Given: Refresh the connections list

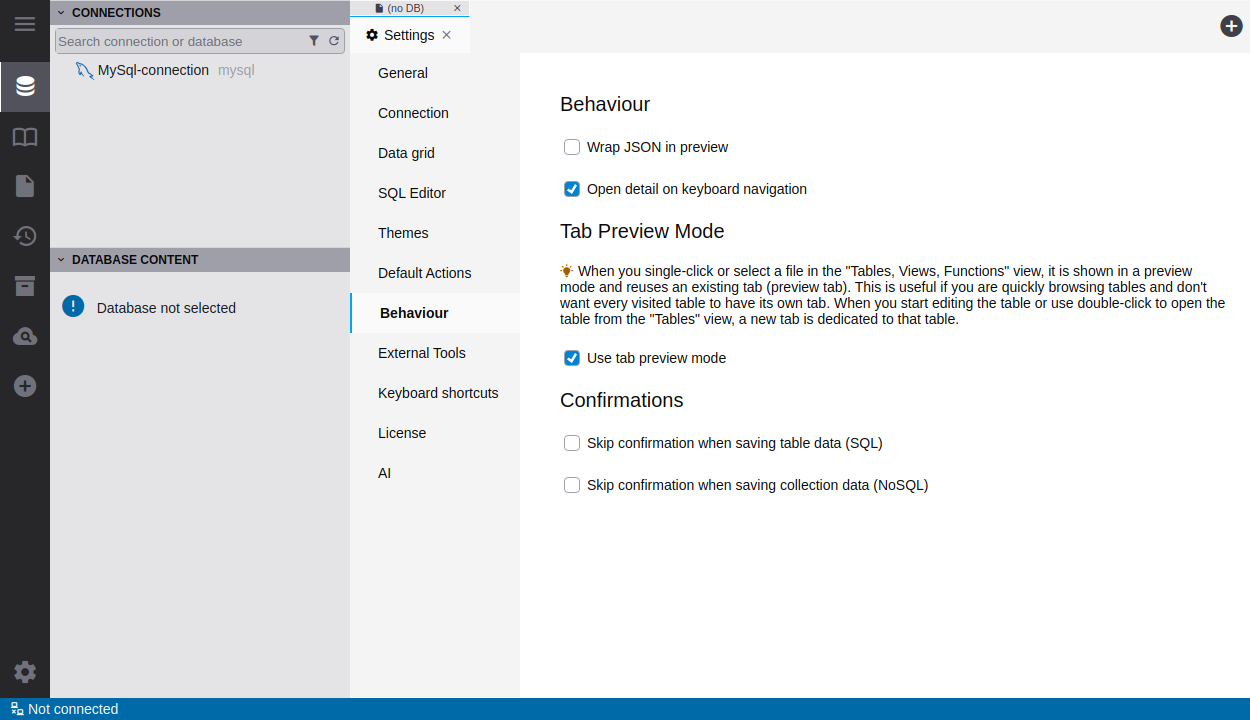Looking at the screenshot, I should point(334,41).
